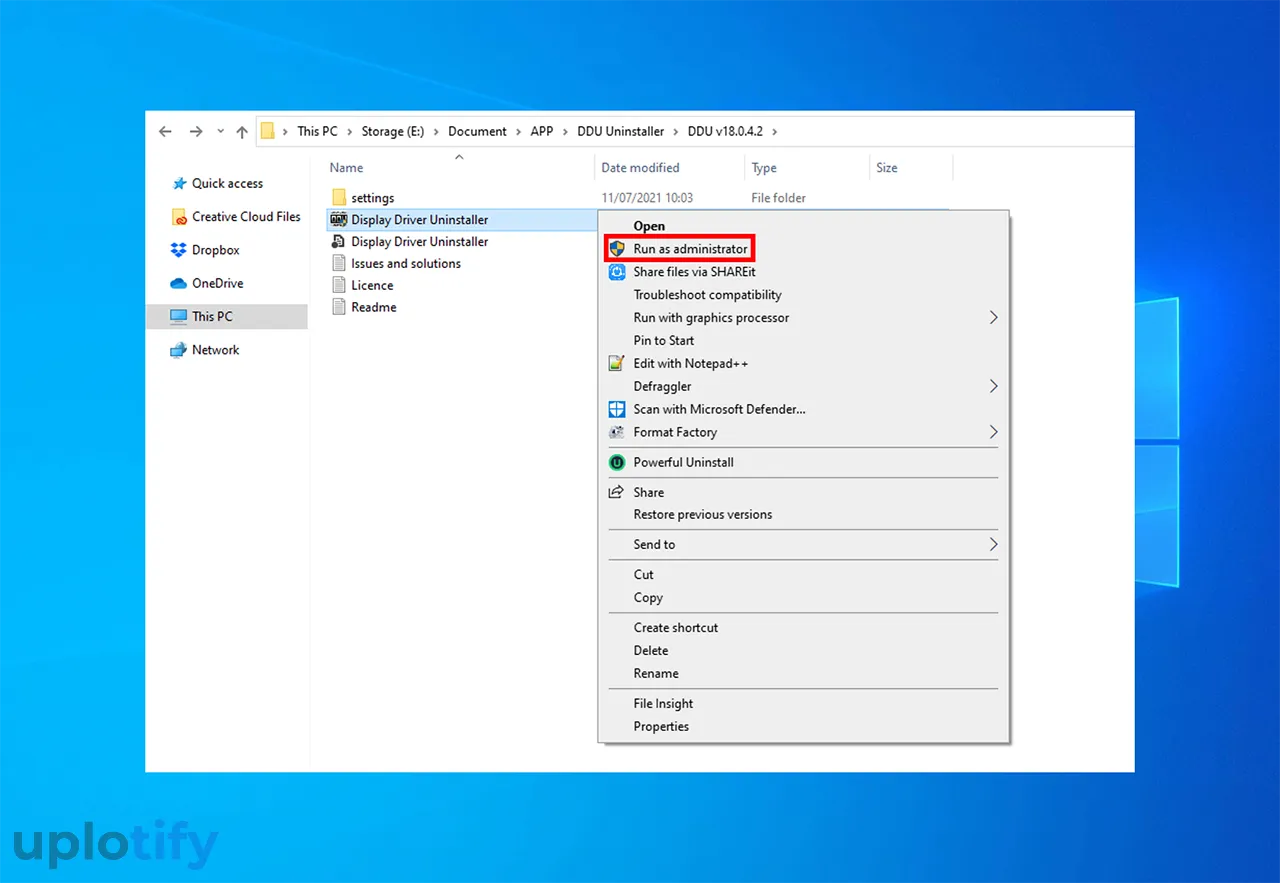This screenshot has width=1280, height=883.
Task: Expand chevron between This PC and Storage
Action: pos(349,131)
